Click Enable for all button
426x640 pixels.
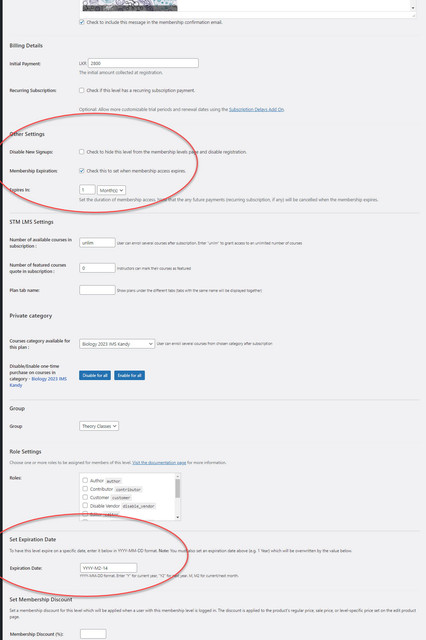[x=129, y=376]
